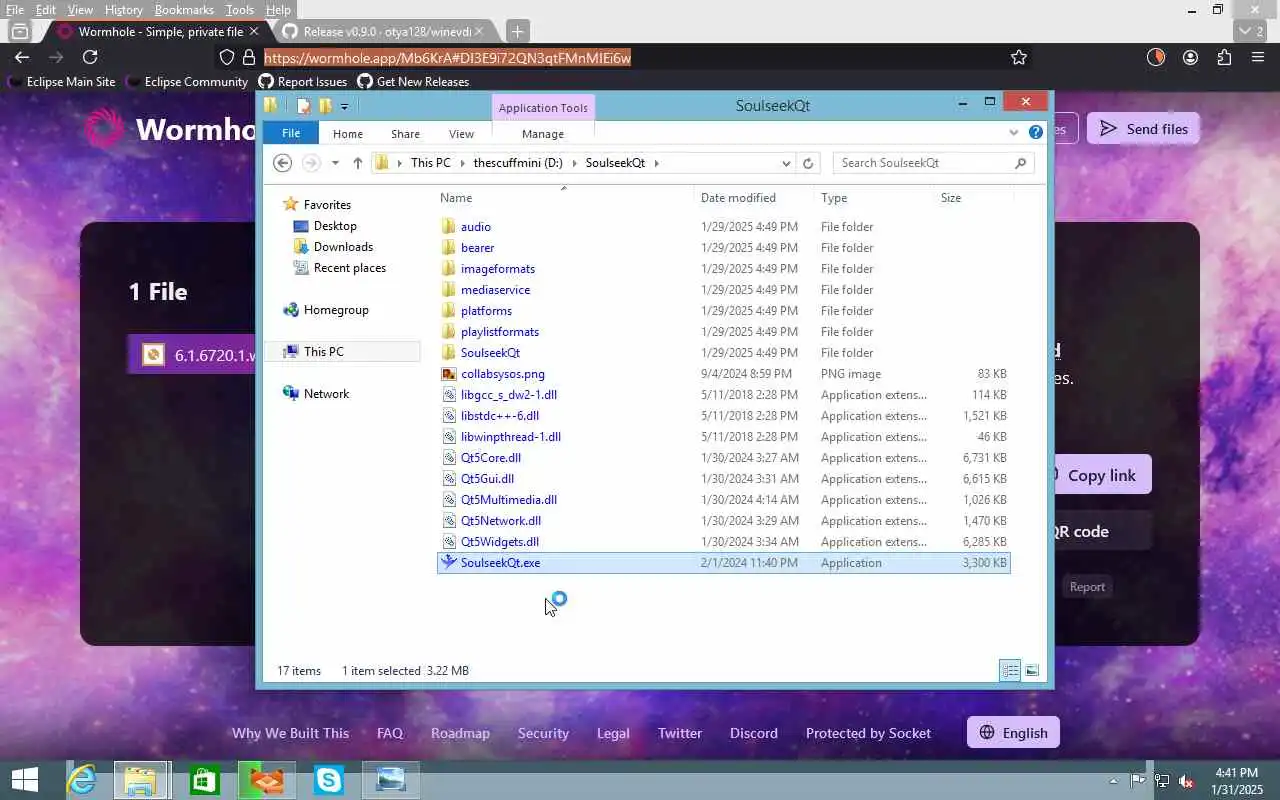Open the Roadmap footer link
Screen dimensions: 1280x800
(460, 733)
